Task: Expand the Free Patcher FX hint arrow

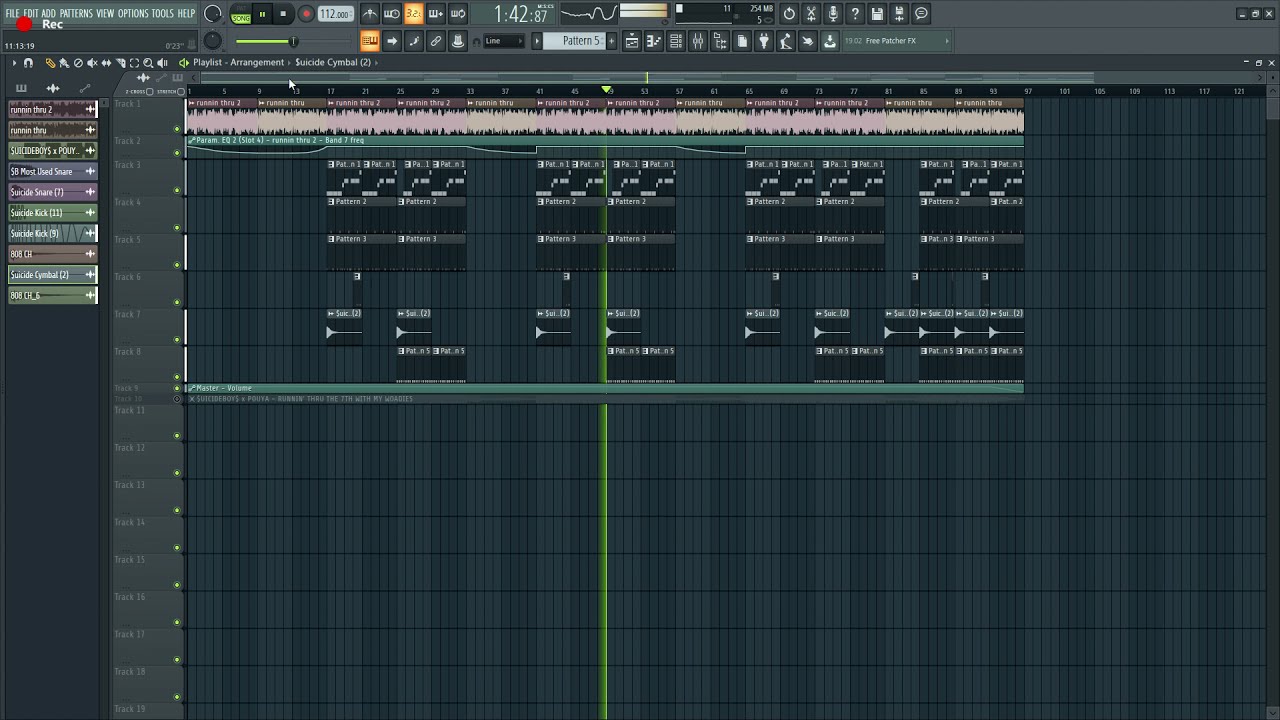Action: pos(947,41)
